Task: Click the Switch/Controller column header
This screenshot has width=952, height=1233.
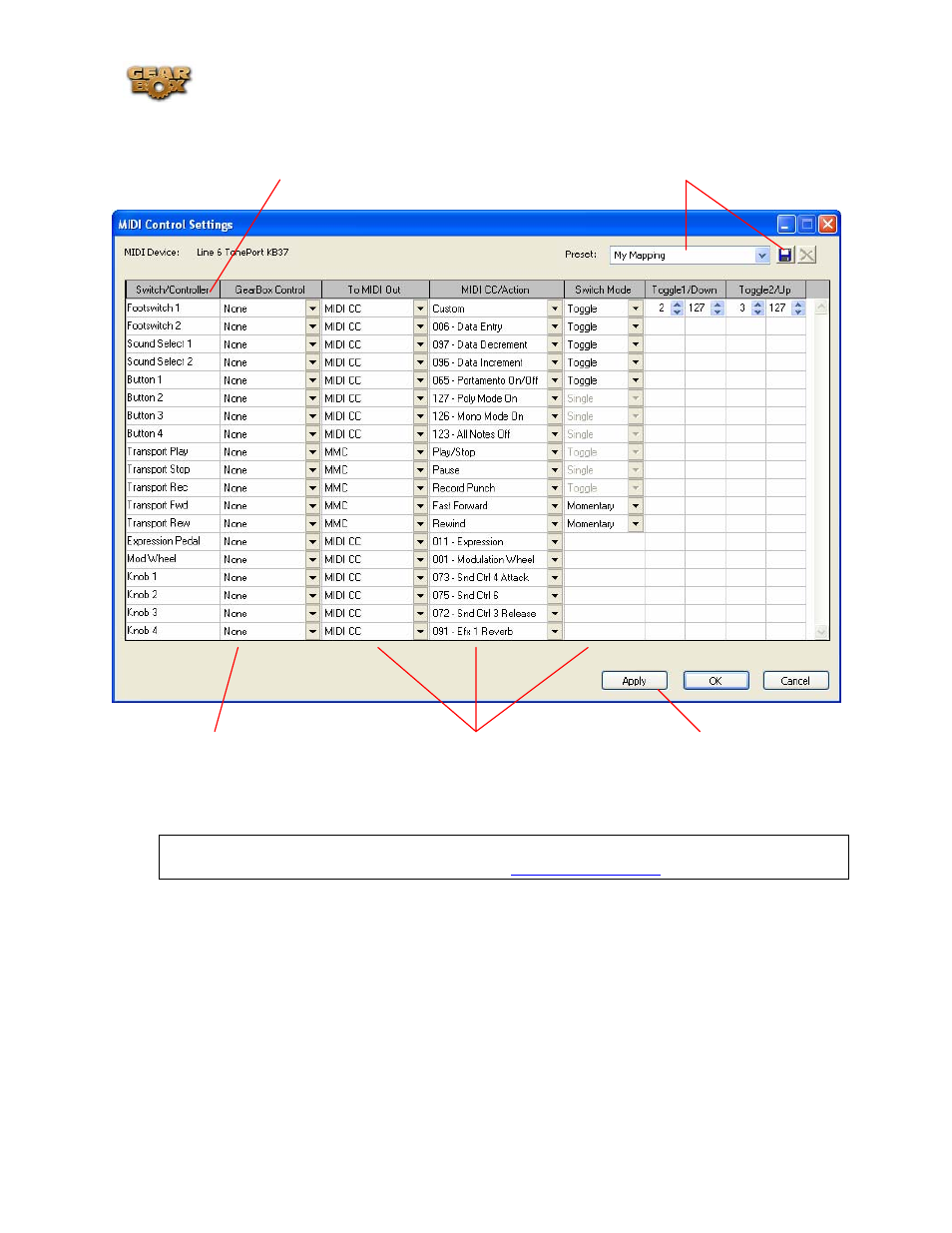Action: [173, 290]
